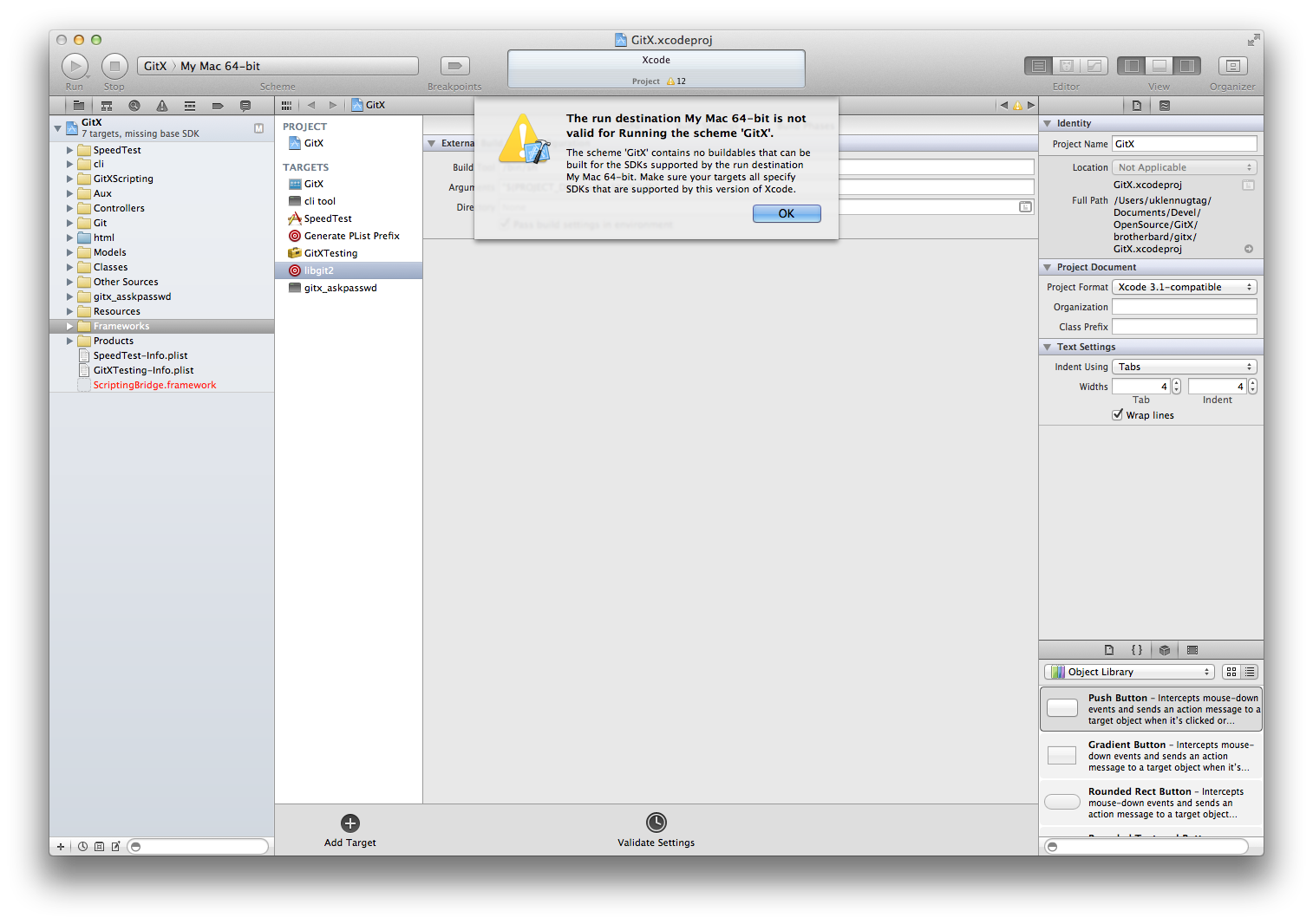1313x924 pixels.
Task: Show the Project navigator folder icon
Action: 79,106
